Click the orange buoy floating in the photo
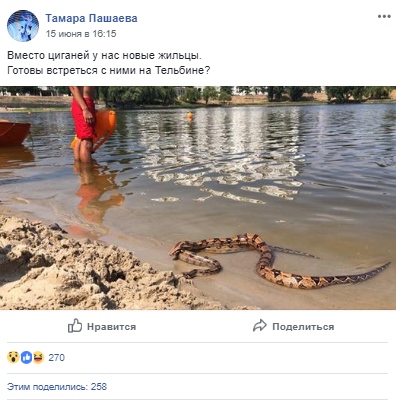 (190, 116)
